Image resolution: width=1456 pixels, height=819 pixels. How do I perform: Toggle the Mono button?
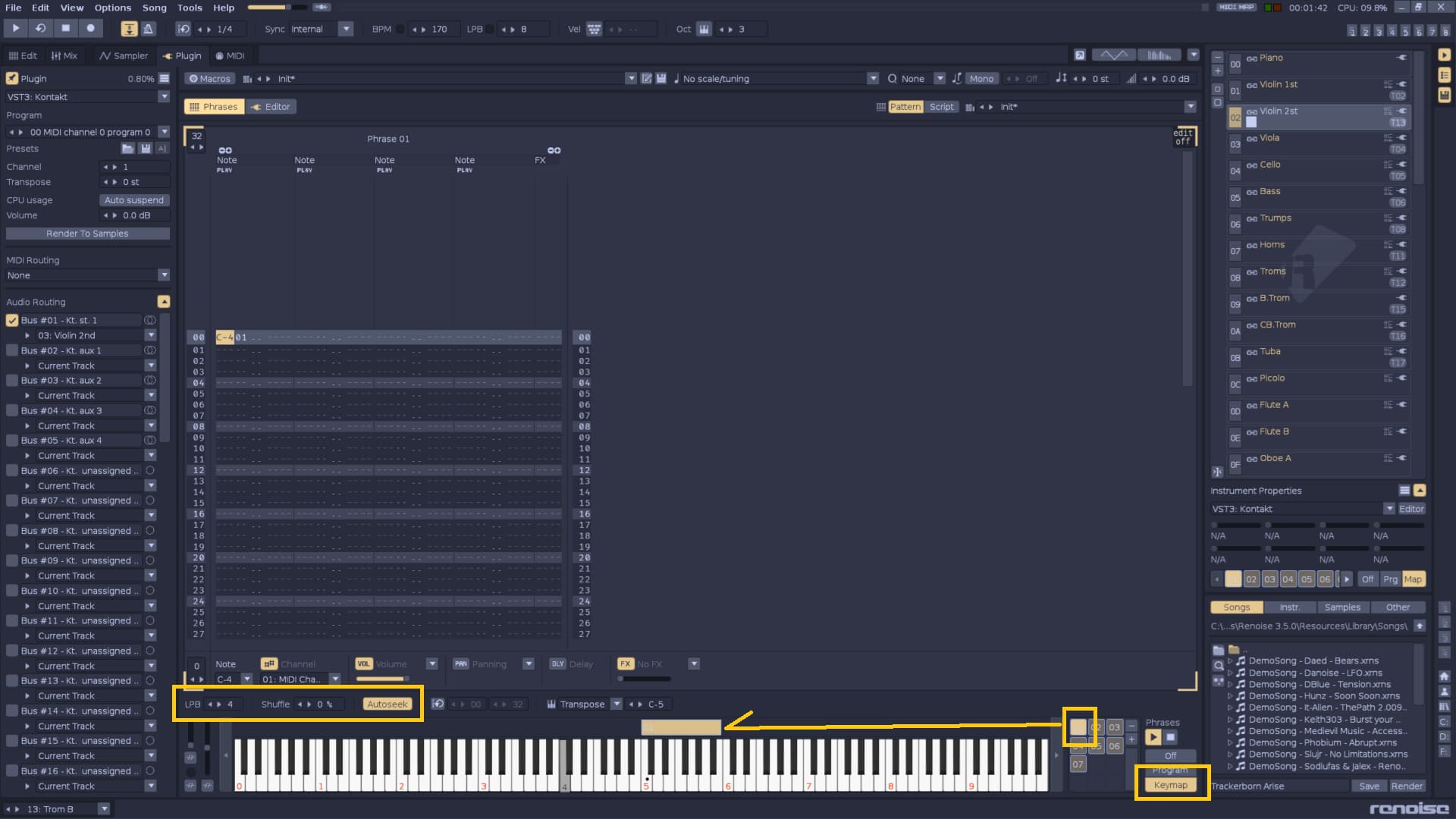(x=981, y=78)
